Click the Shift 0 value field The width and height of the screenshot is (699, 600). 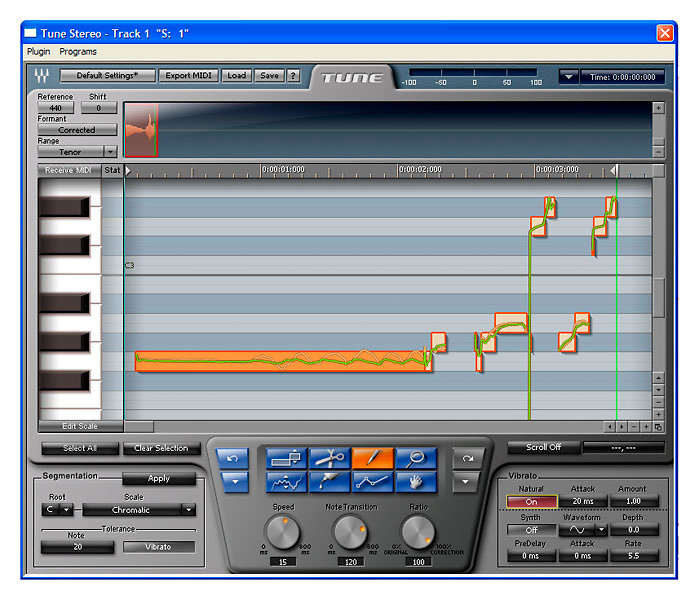pyautogui.click(x=99, y=108)
